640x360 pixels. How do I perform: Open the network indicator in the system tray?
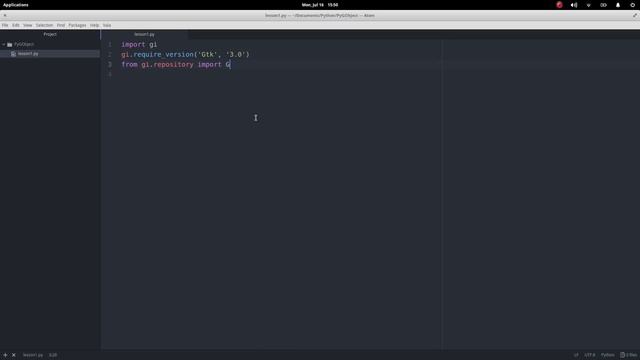(589, 5)
